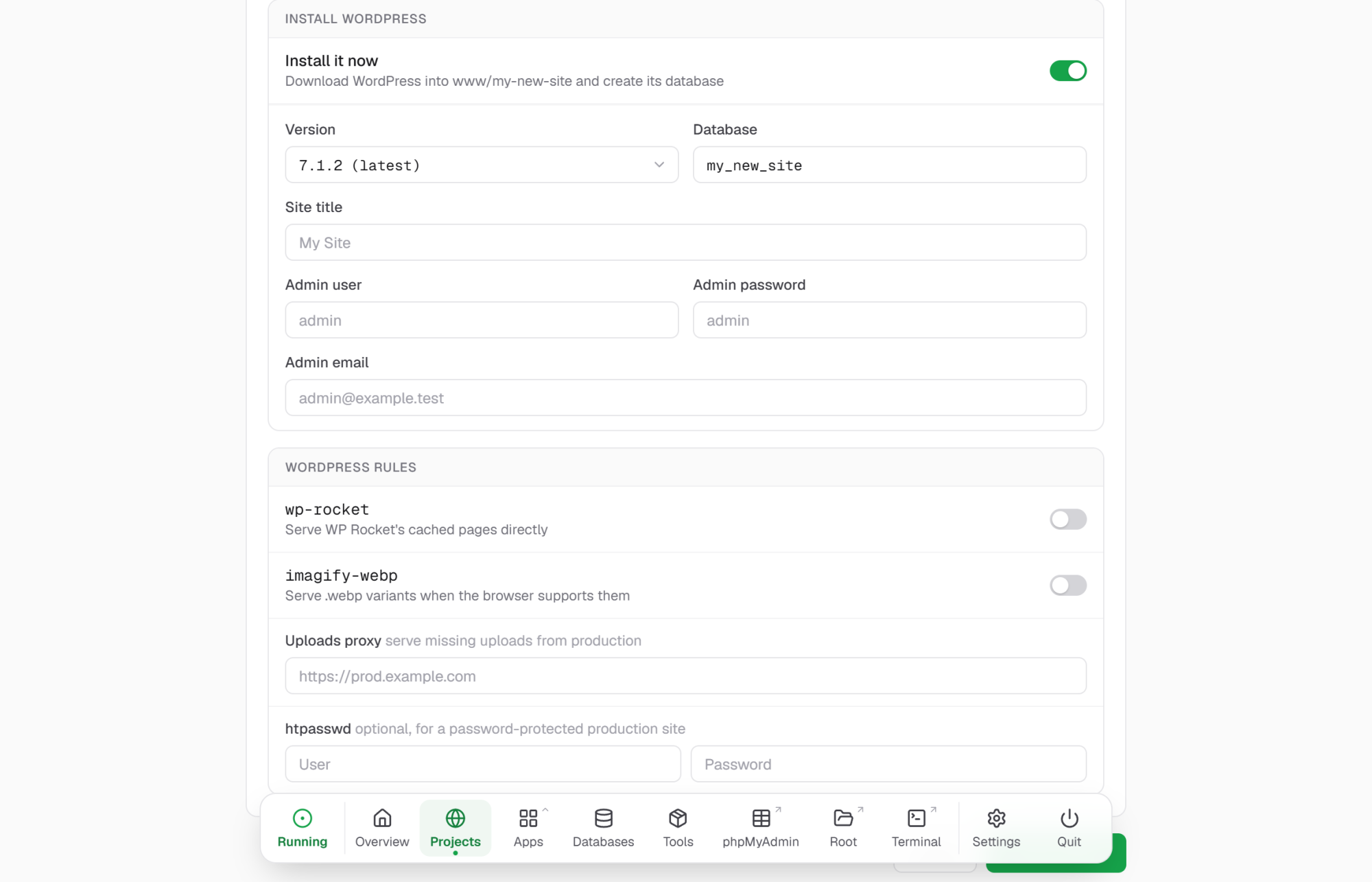The width and height of the screenshot is (1372, 882).
Task: Click the Database field containing my_new_site
Action: click(890, 165)
